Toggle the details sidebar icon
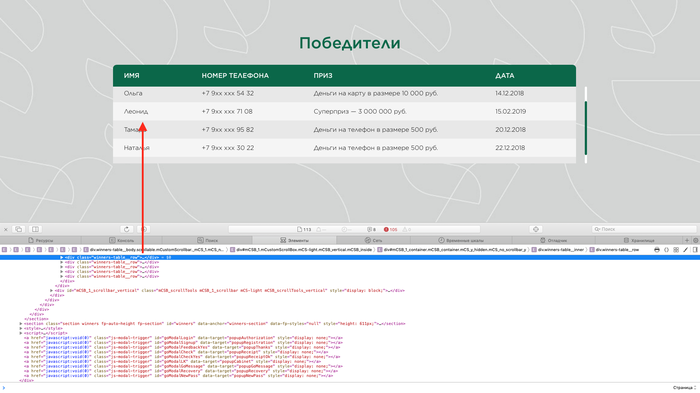The image size is (700, 393). (695, 250)
